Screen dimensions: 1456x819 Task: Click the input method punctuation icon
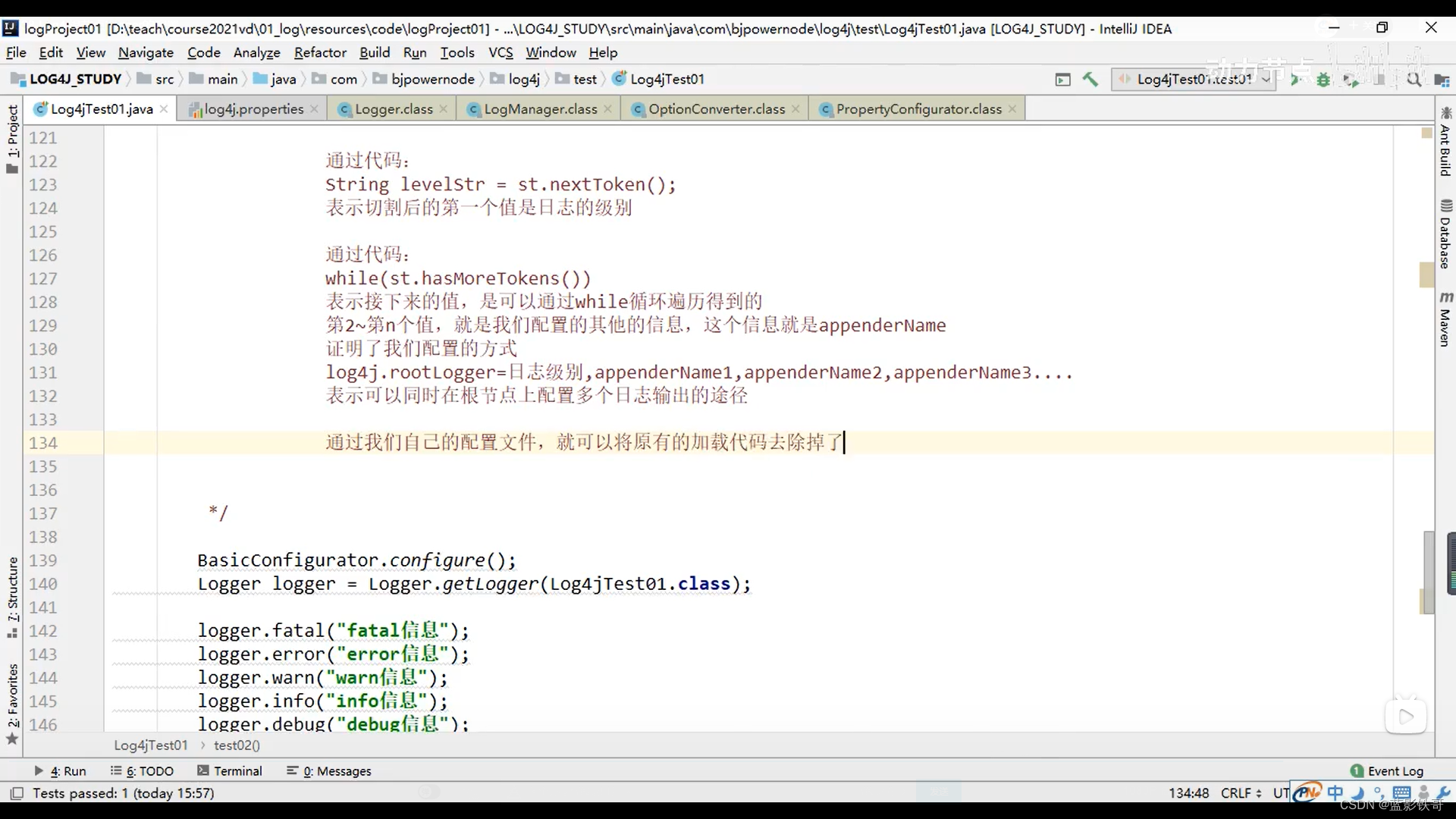(1379, 792)
